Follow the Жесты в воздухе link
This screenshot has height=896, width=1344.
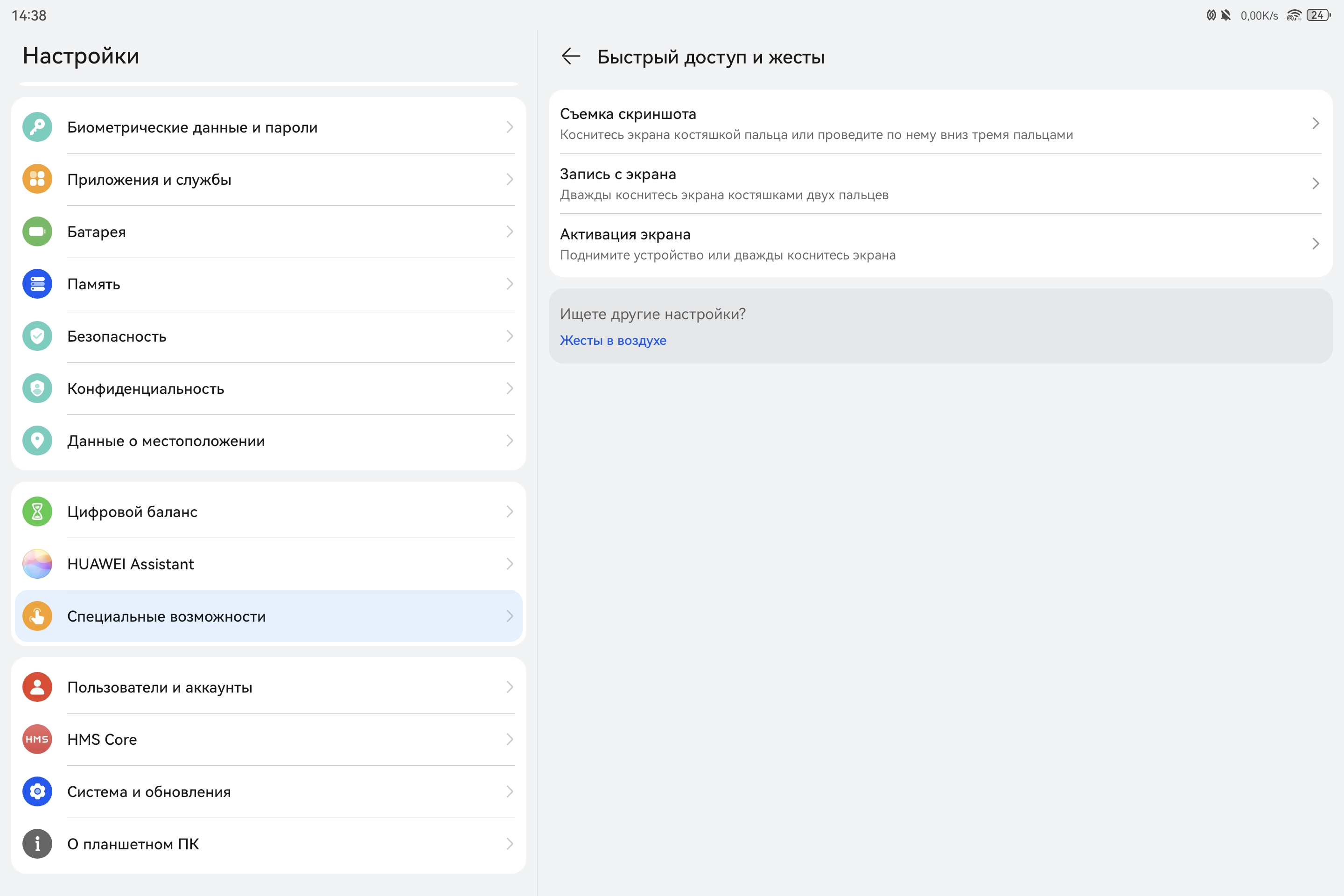(x=613, y=341)
